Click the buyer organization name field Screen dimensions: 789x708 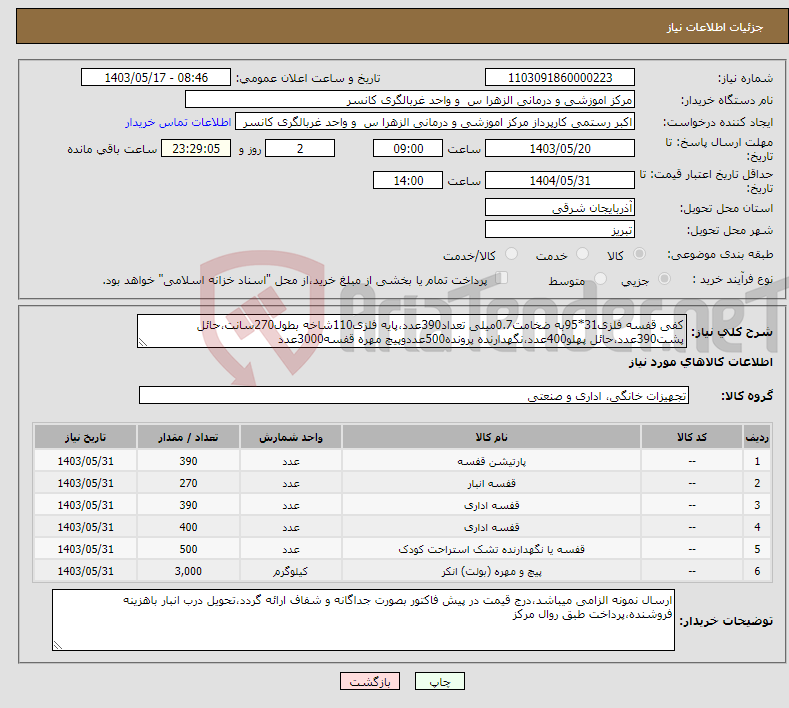tap(410, 100)
